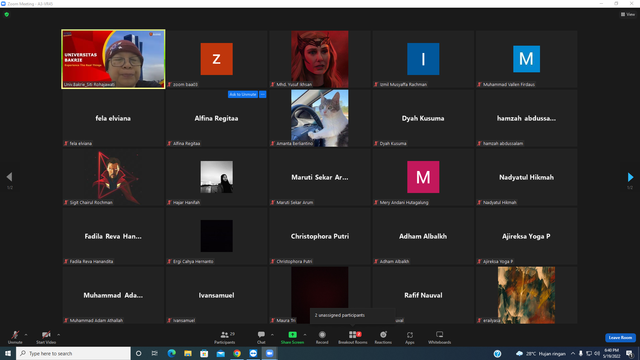Viewport: 640px width, 360px height.
Task: Select hamzah abdussalam tile
Action: pos(526,118)
